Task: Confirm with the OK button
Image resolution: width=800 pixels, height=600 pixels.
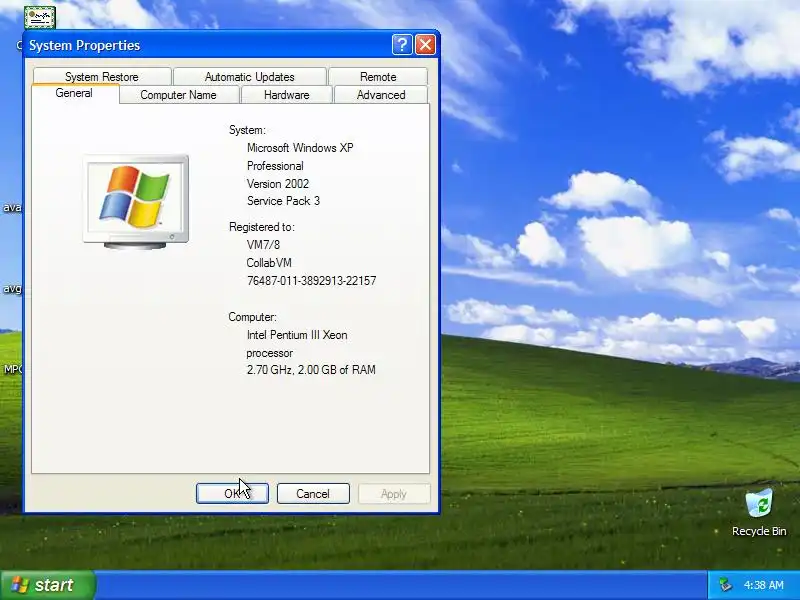Action: click(x=232, y=493)
